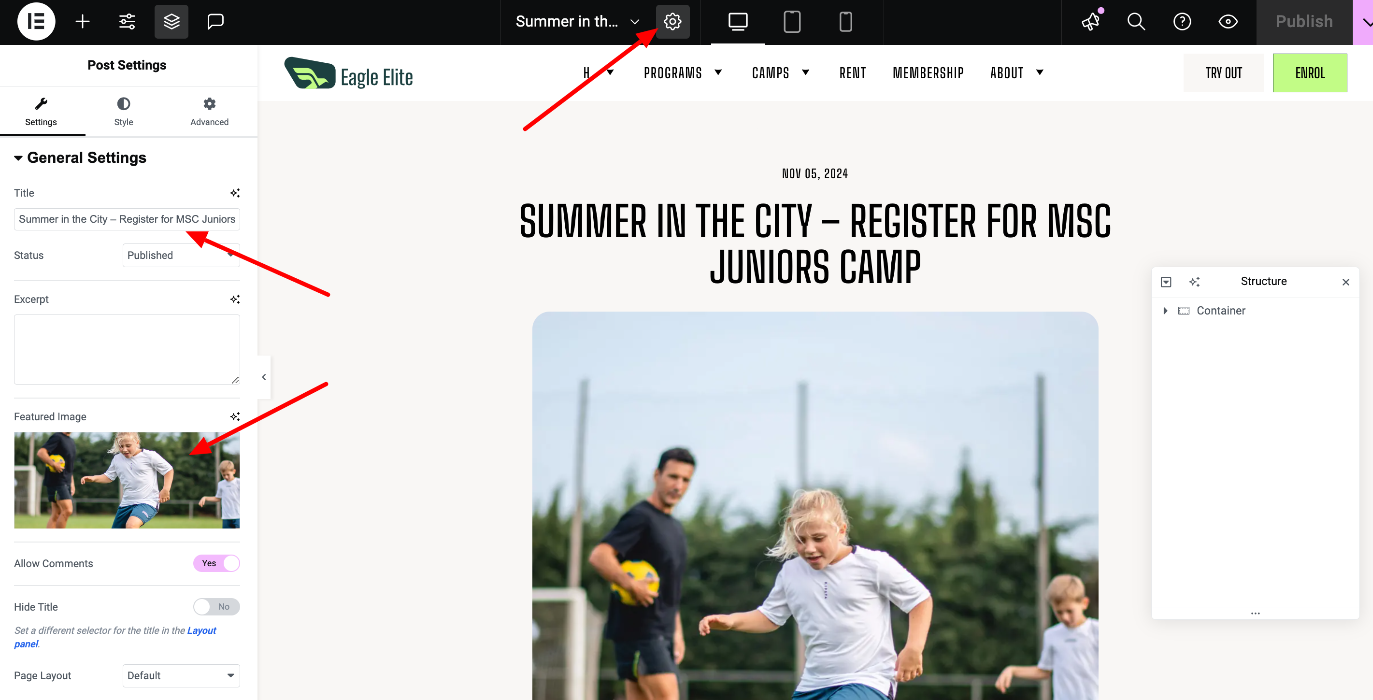
Task: Switch to the Advanced tab
Action: click(210, 111)
